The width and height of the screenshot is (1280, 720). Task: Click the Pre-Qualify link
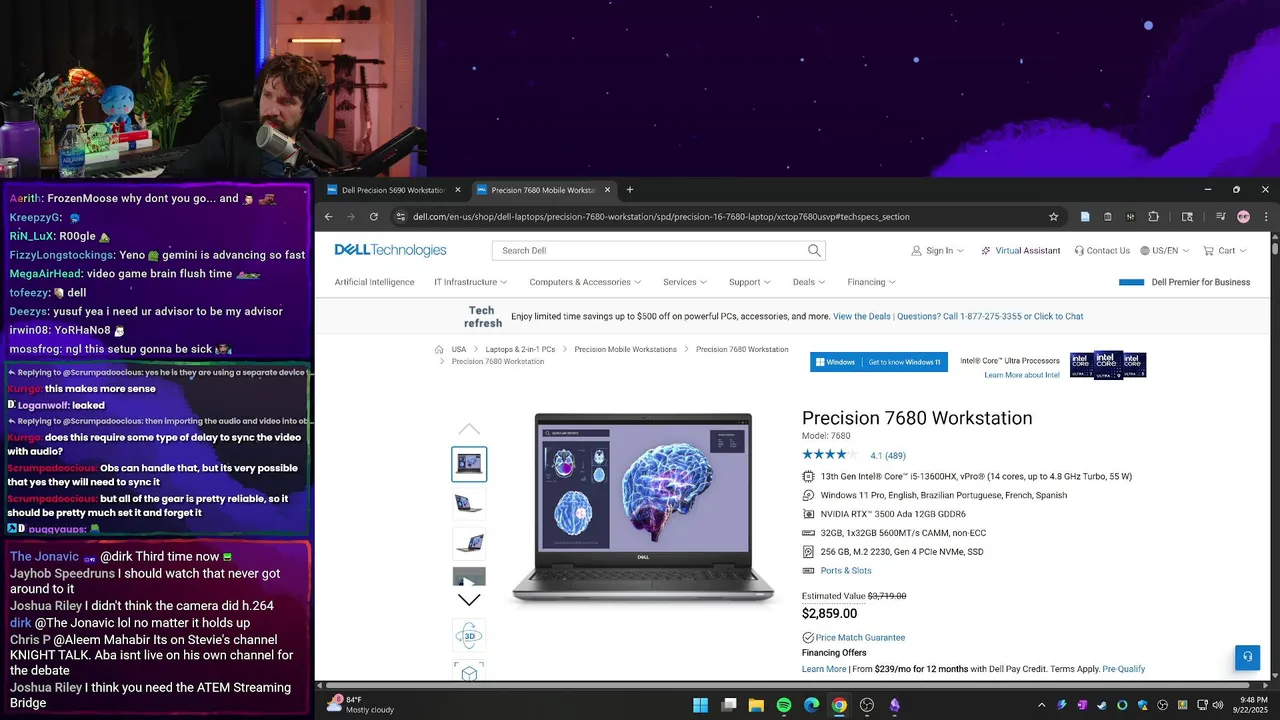tap(1123, 669)
